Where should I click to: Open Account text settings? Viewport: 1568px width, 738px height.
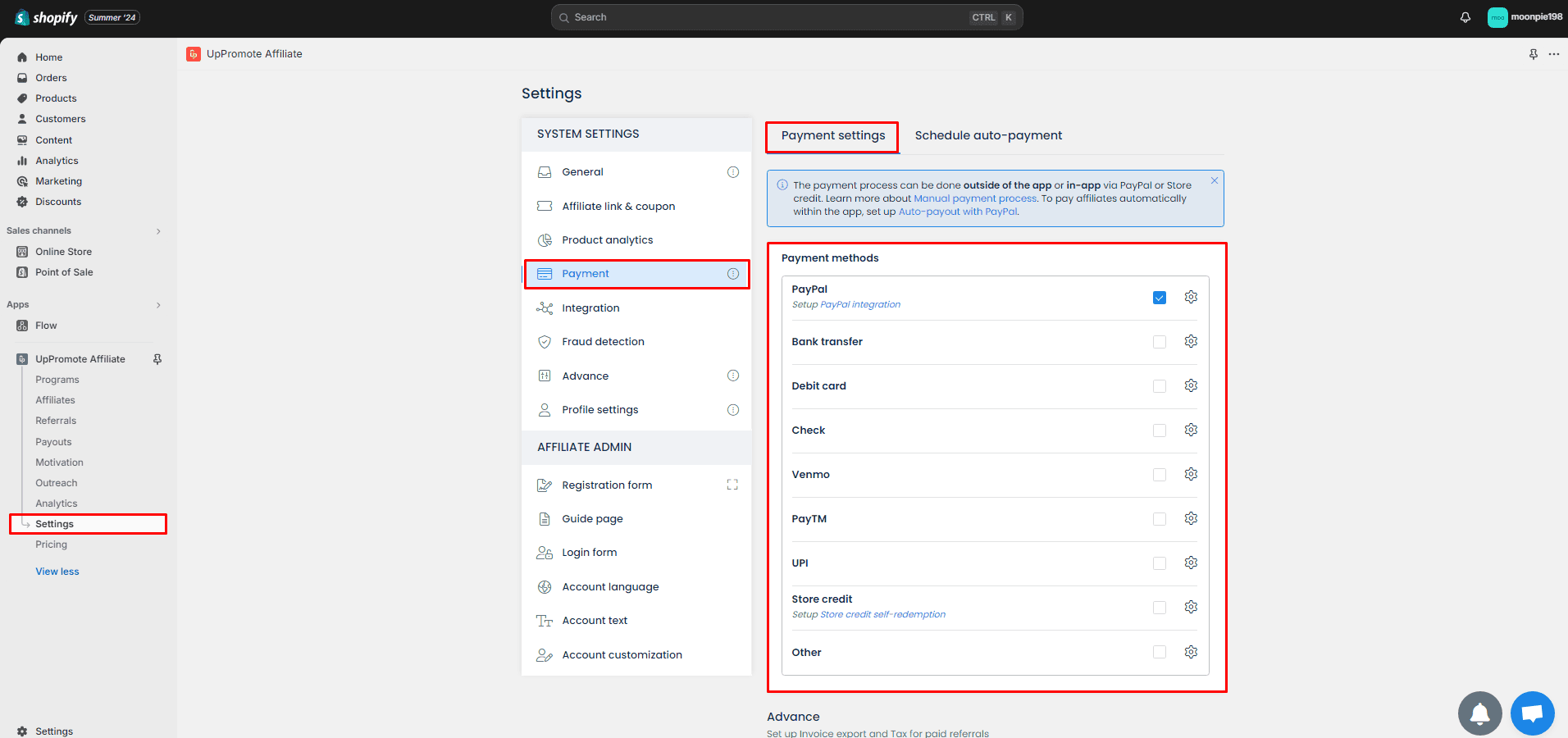click(636, 621)
